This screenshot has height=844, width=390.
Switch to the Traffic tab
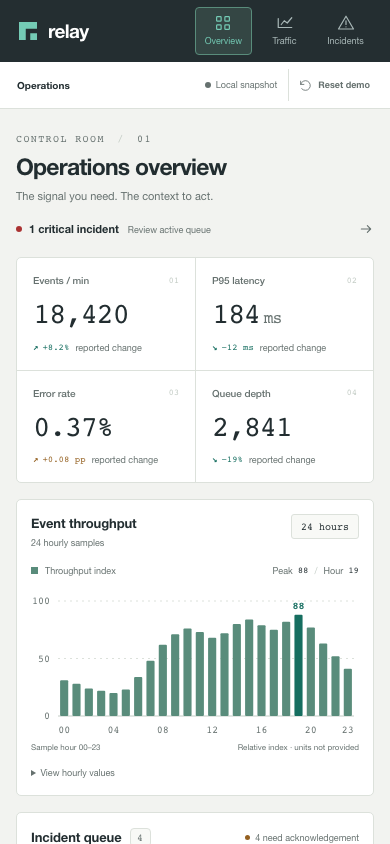(284, 31)
